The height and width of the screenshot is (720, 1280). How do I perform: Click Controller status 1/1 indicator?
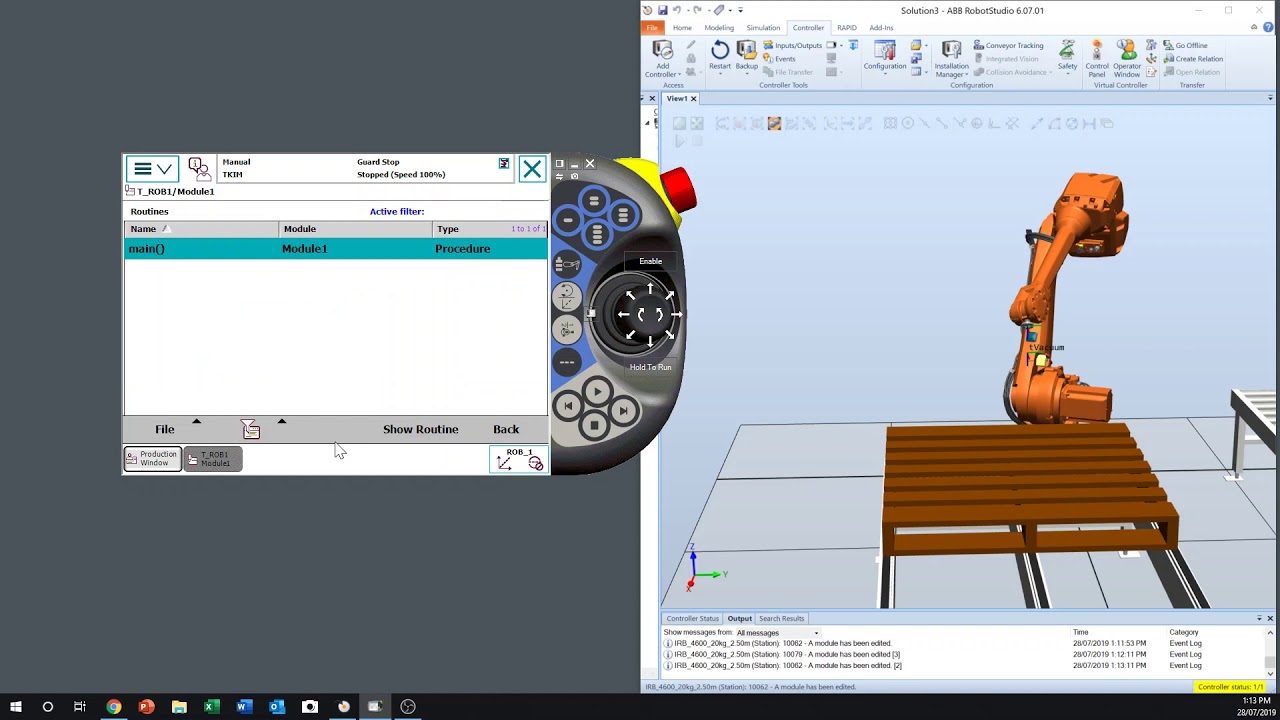pyautogui.click(x=1231, y=687)
